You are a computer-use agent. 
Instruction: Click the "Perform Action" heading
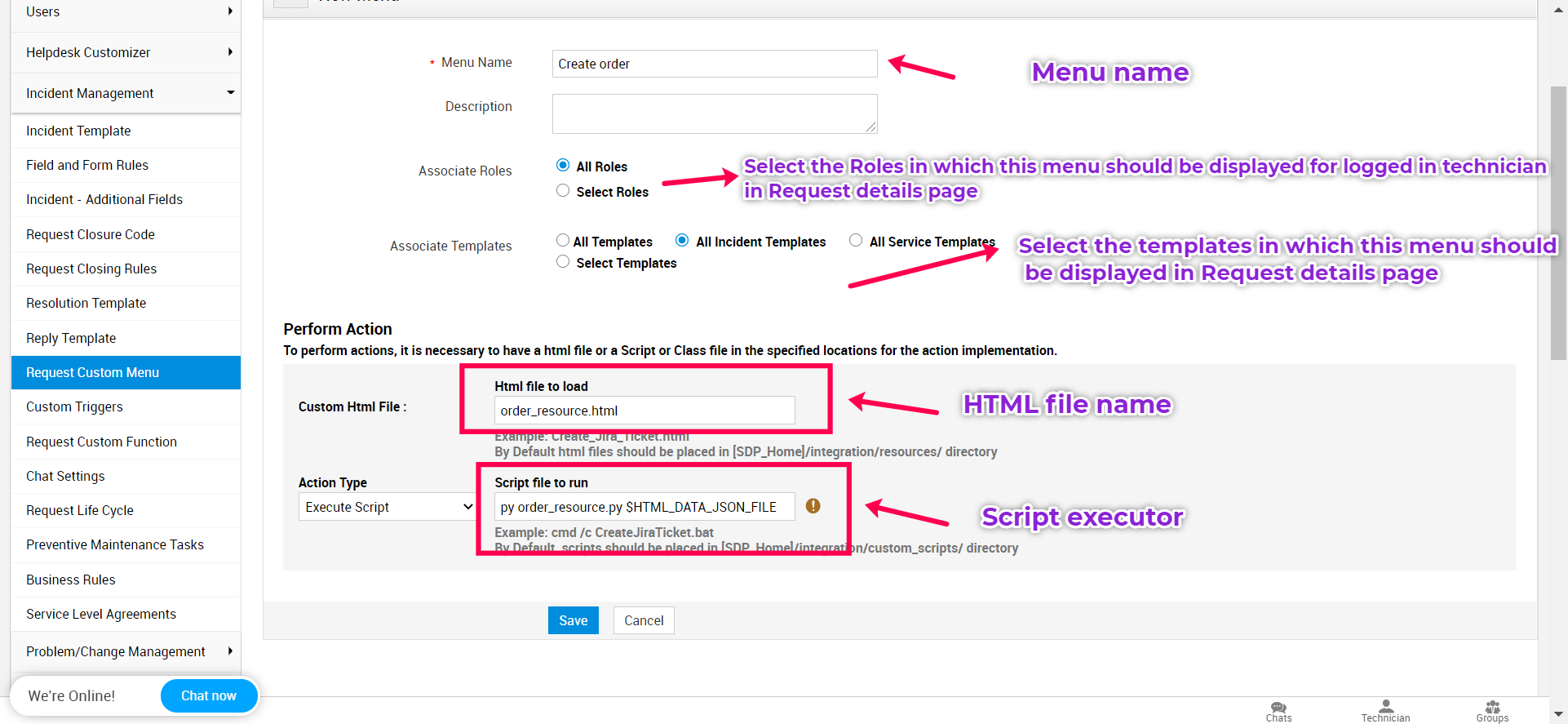pyautogui.click(x=338, y=329)
